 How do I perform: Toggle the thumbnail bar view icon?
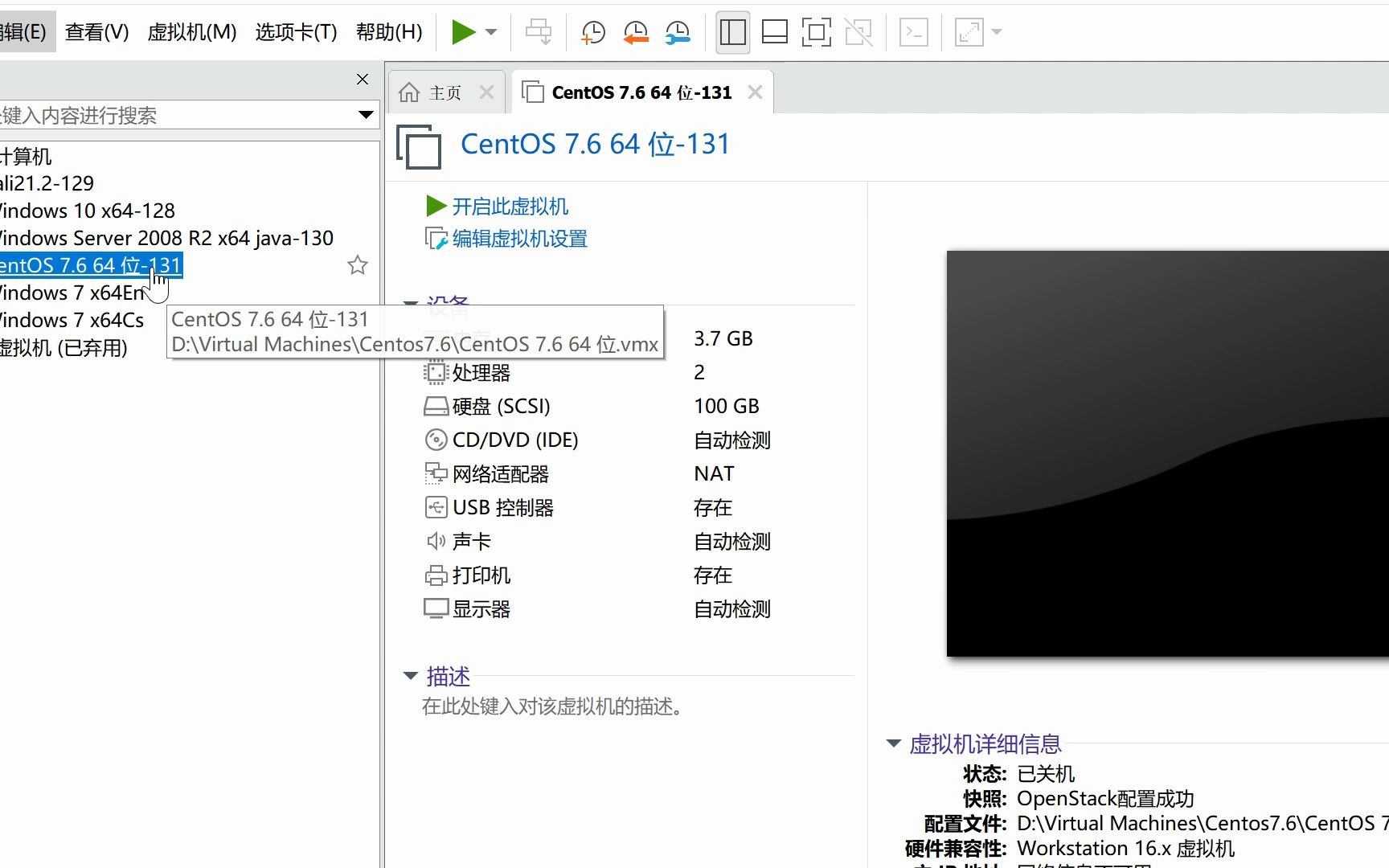[774, 32]
